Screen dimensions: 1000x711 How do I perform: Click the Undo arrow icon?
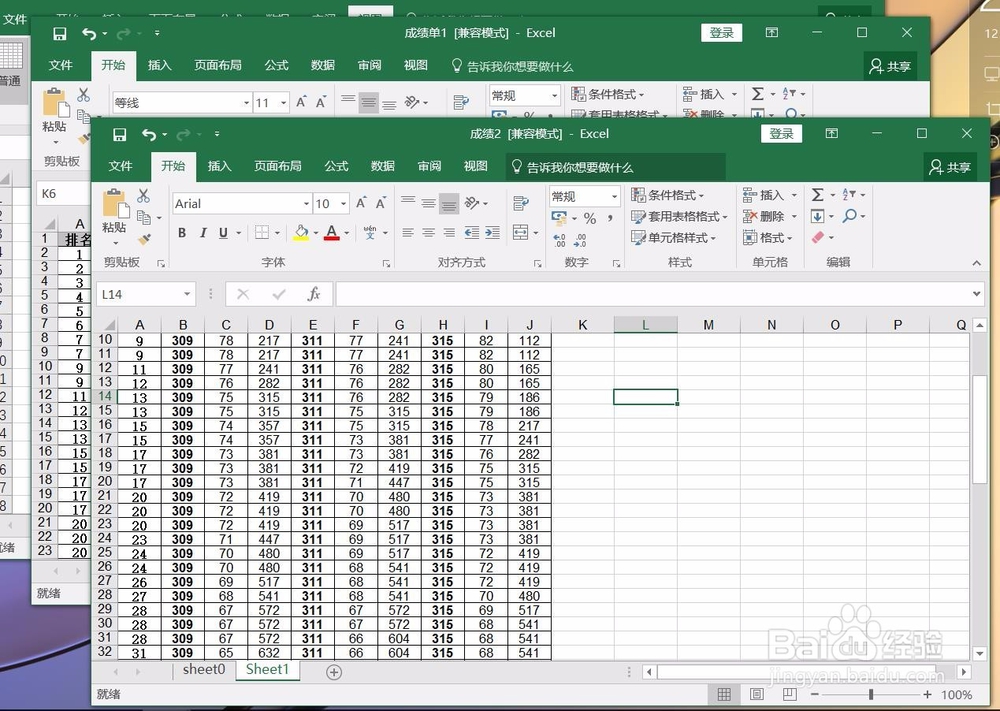(x=147, y=133)
